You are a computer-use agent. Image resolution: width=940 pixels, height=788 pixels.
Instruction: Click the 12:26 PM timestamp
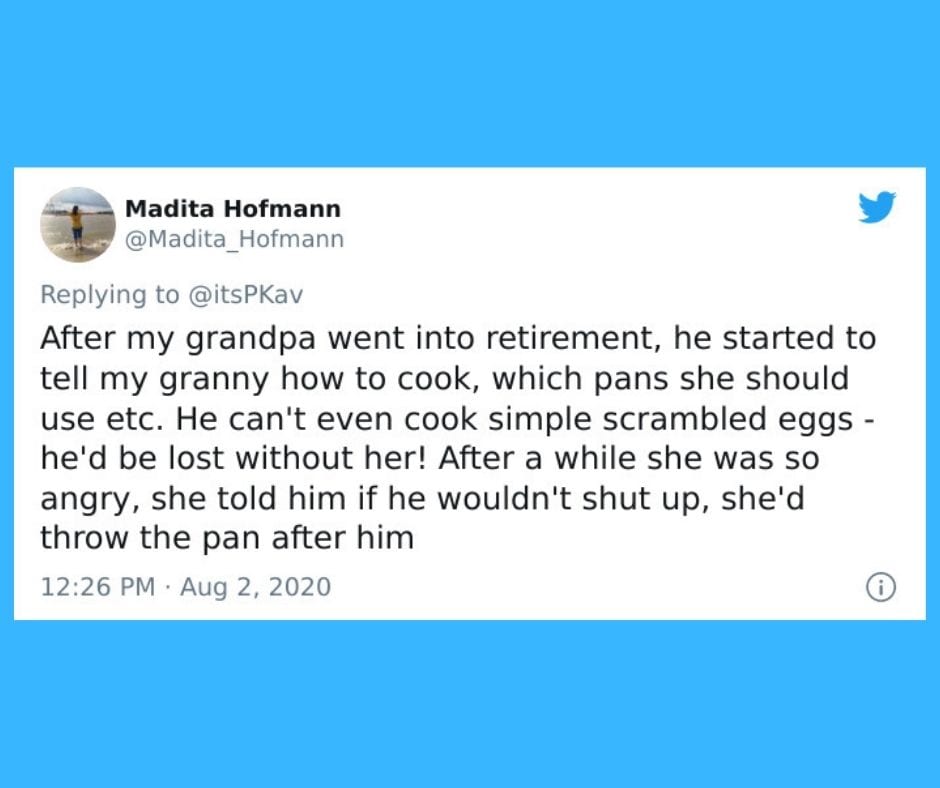coord(98,586)
